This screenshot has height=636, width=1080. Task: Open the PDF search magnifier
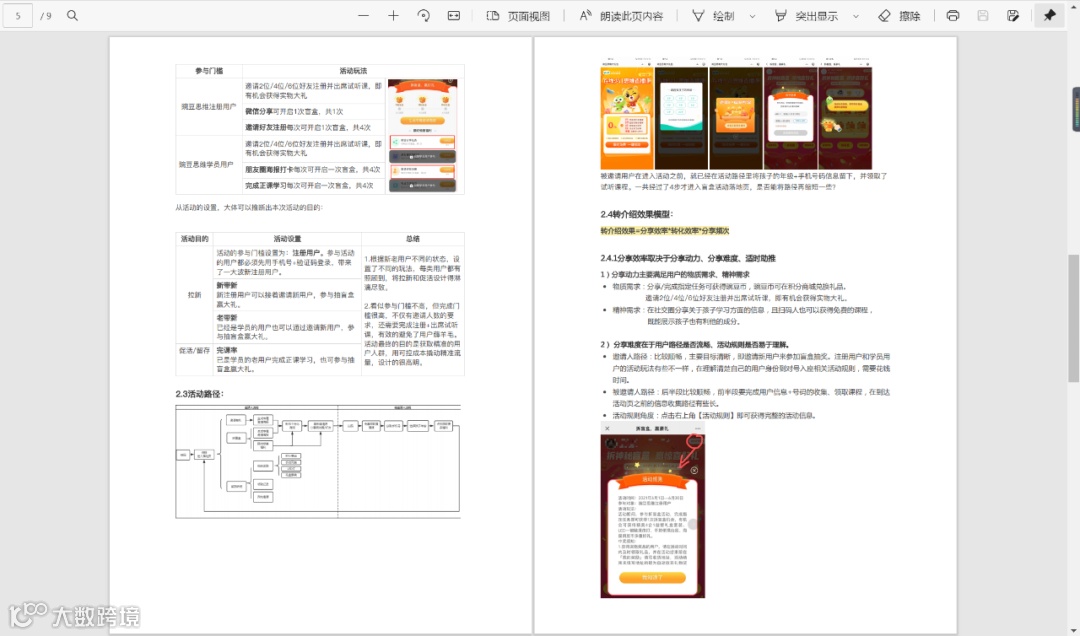tap(72, 15)
